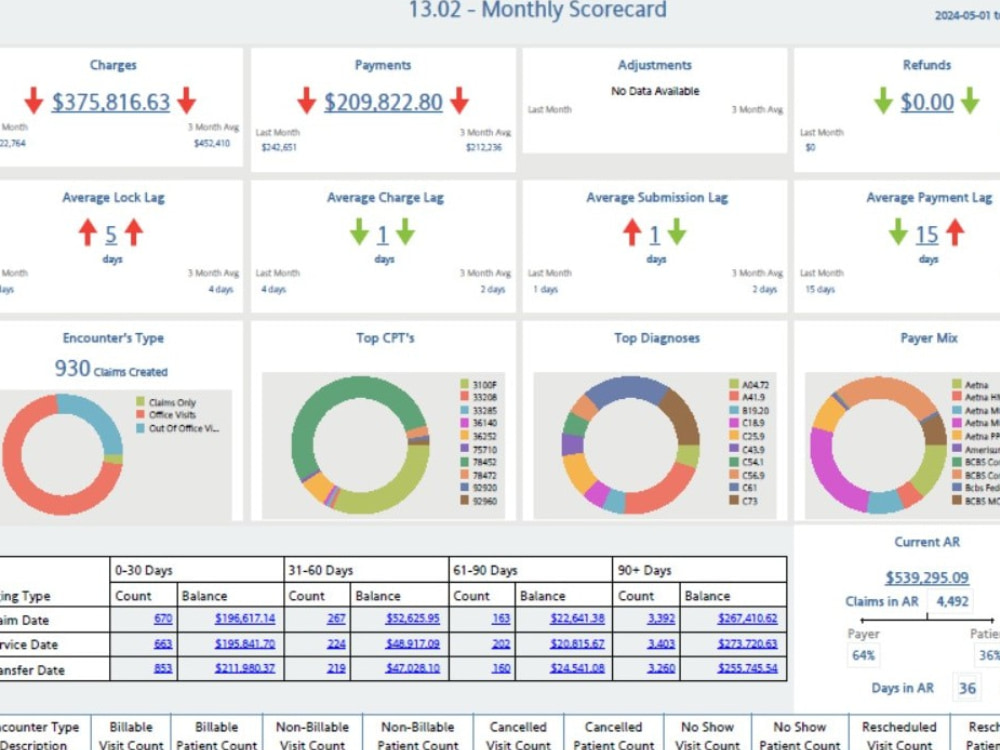Click the No Show Visit Count column header
Viewport: 1000px width, 750px height.
click(x=707, y=735)
